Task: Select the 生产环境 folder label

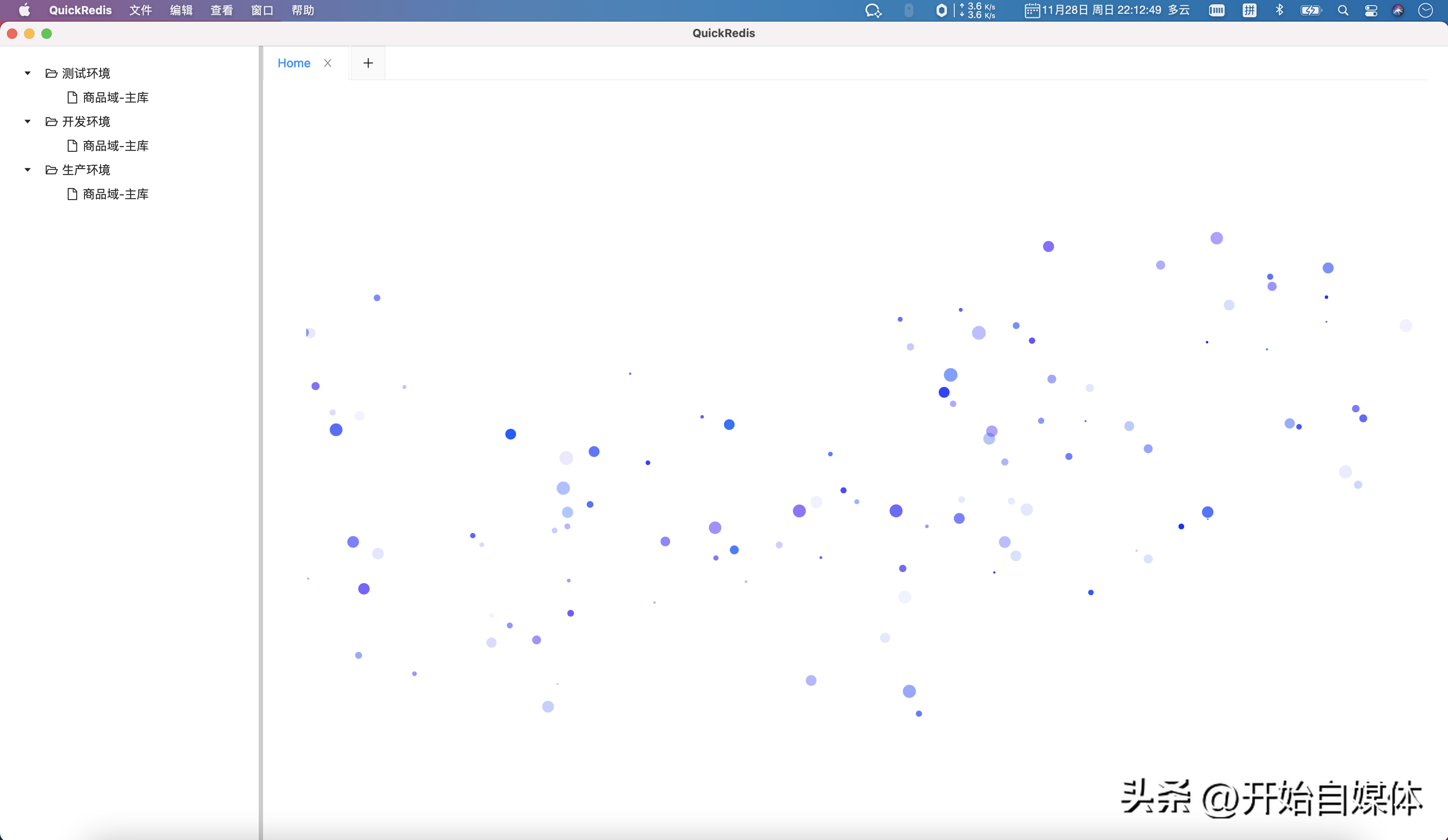Action: [86, 169]
